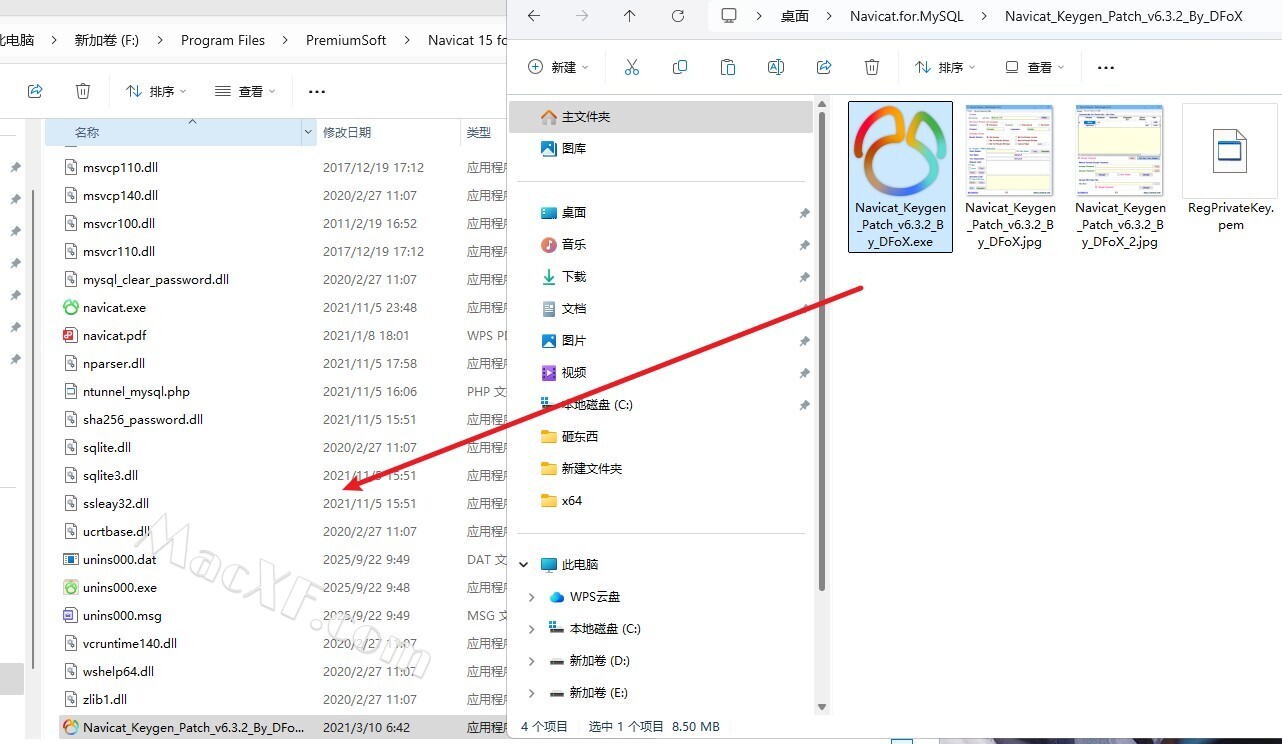Image resolution: width=1282 pixels, height=744 pixels.
Task: Click the Share icon in left window toolbar
Action: click(x=35, y=91)
